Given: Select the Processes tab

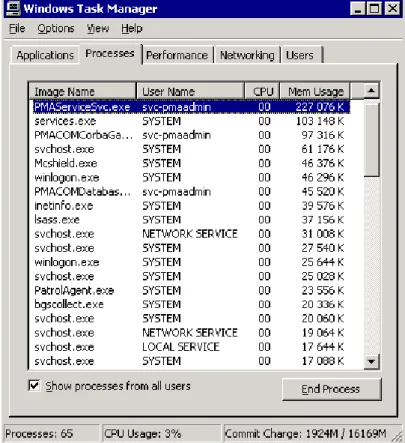Looking at the screenshot, I should 110,53.
